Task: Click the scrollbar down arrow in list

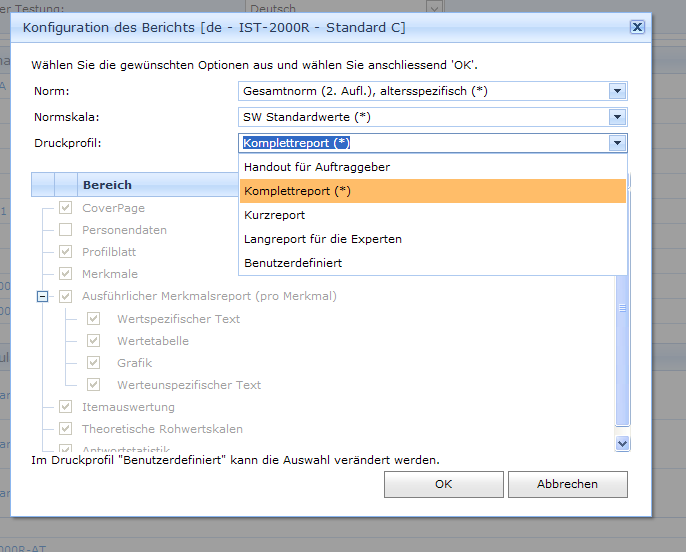Action: pyautogui.click(x=622, y=442)
